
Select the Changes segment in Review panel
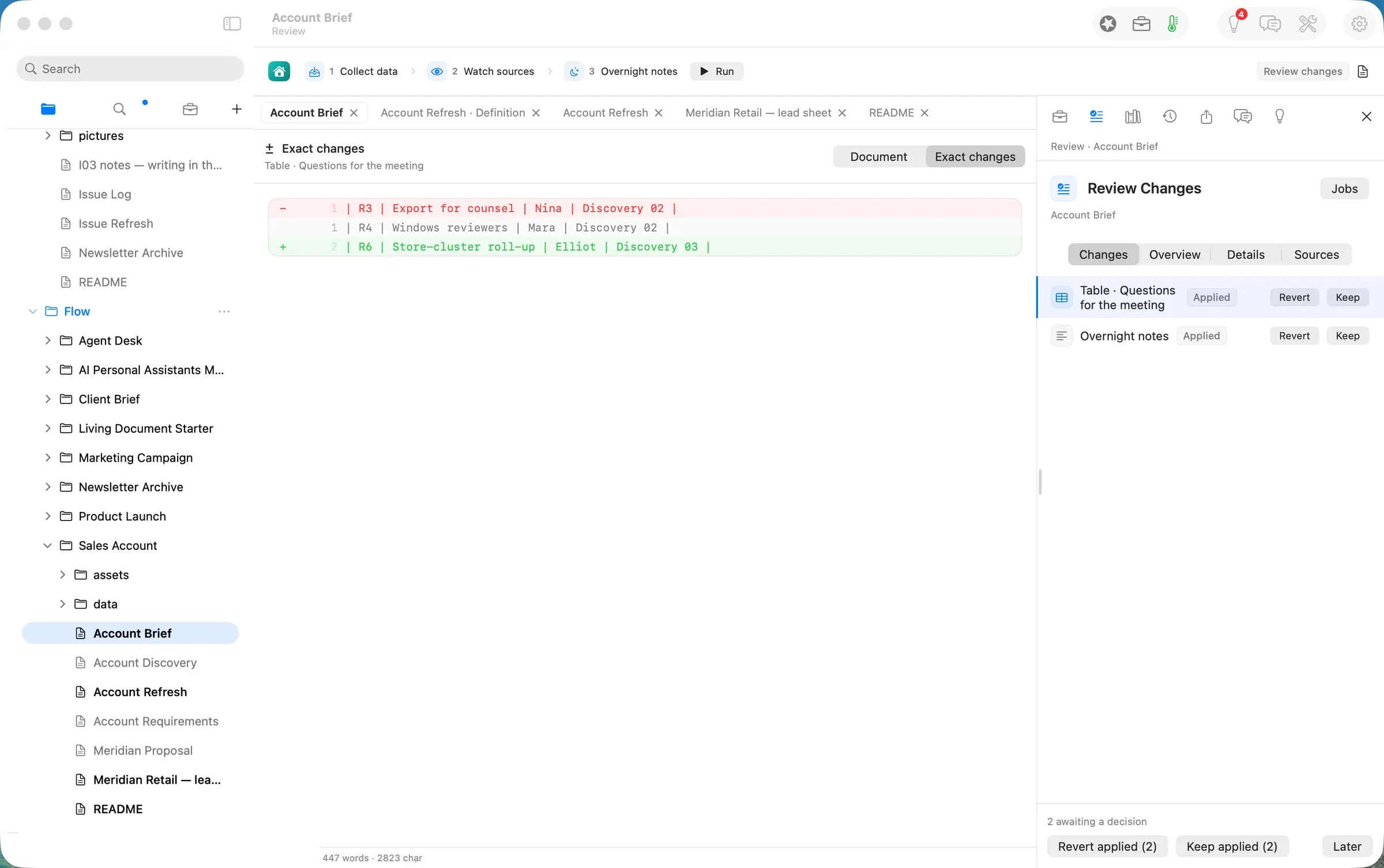tap(1103, 255)
